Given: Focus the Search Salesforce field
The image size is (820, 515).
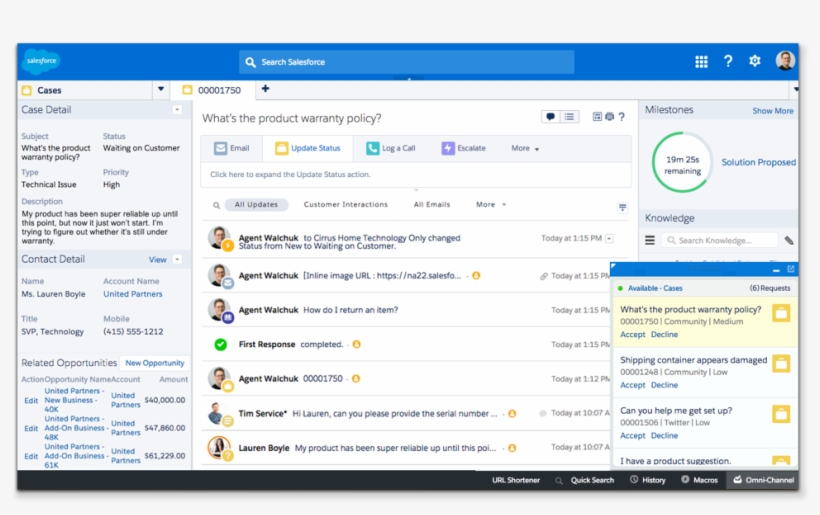Looking at the screenshot, I should coord(406,62).
